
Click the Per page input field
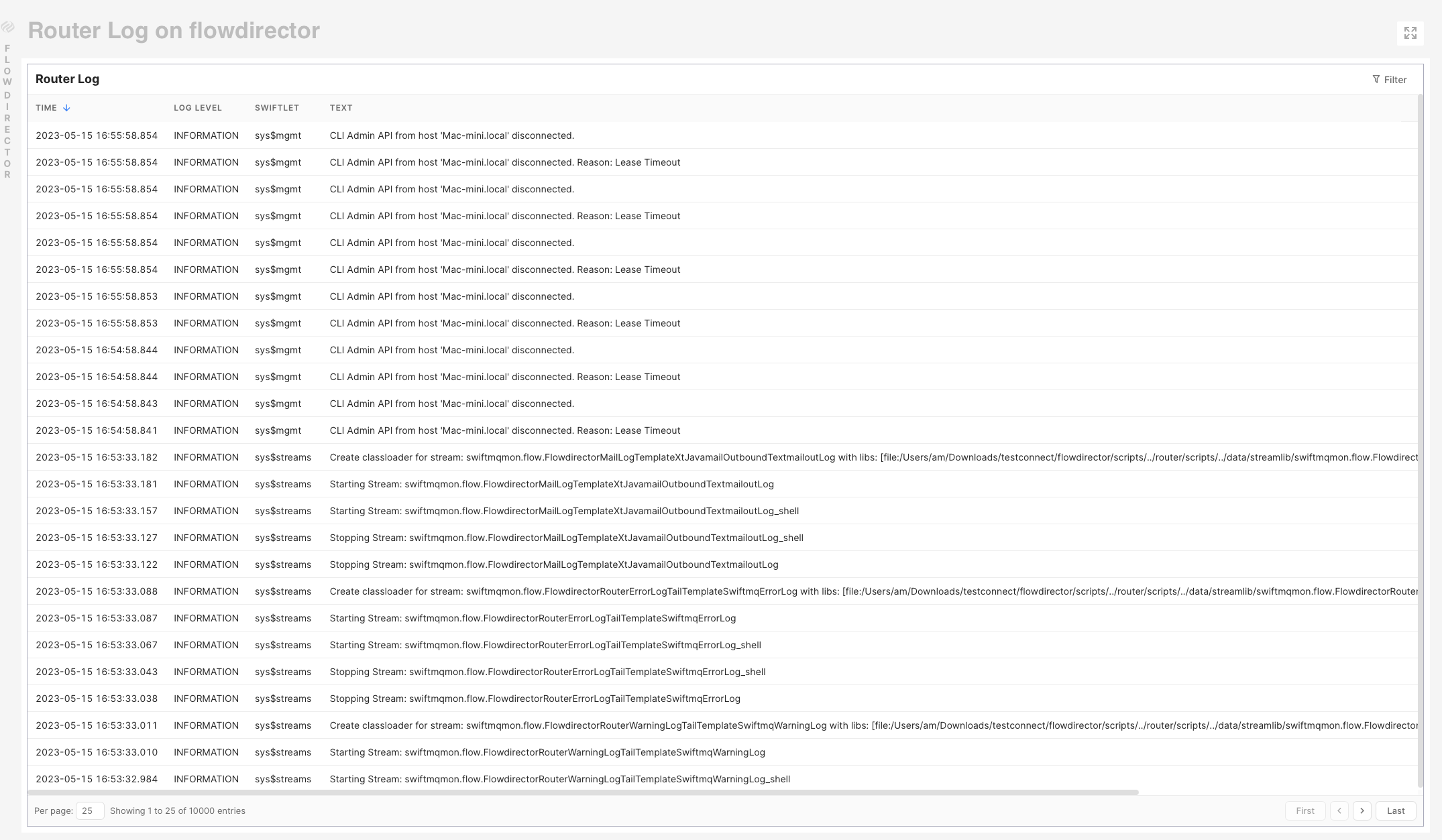[x=89, y=811]
